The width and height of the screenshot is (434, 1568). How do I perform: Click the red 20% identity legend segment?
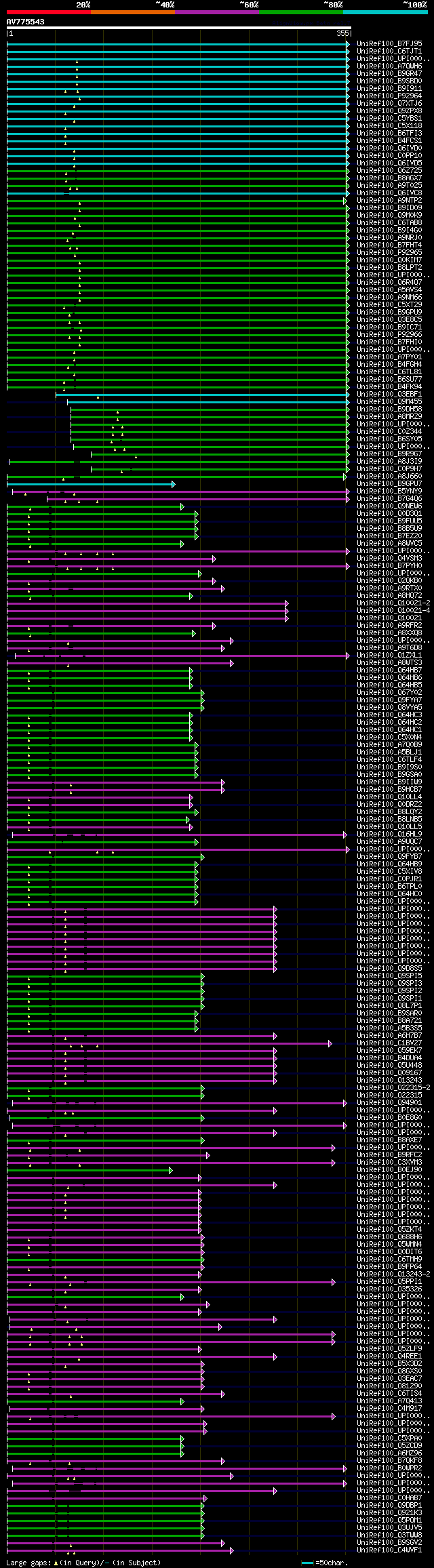click(x=49, y=12)
